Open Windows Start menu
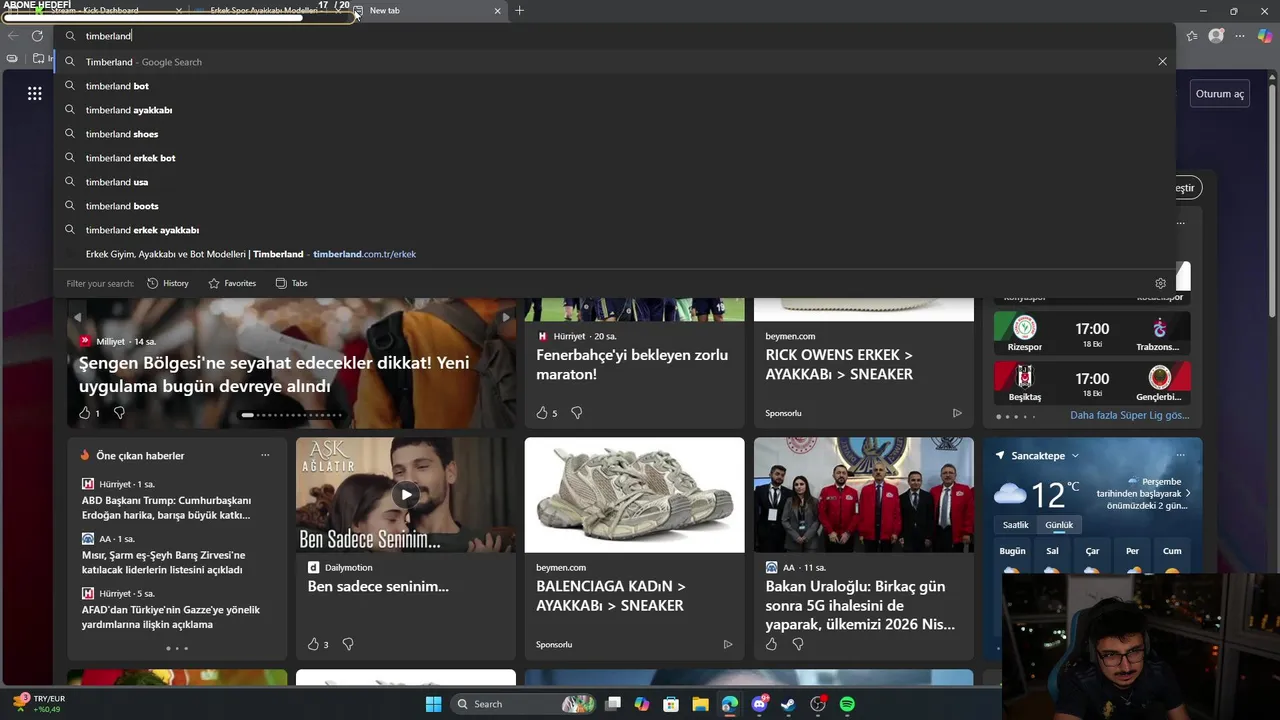 [x=433, y=704]
